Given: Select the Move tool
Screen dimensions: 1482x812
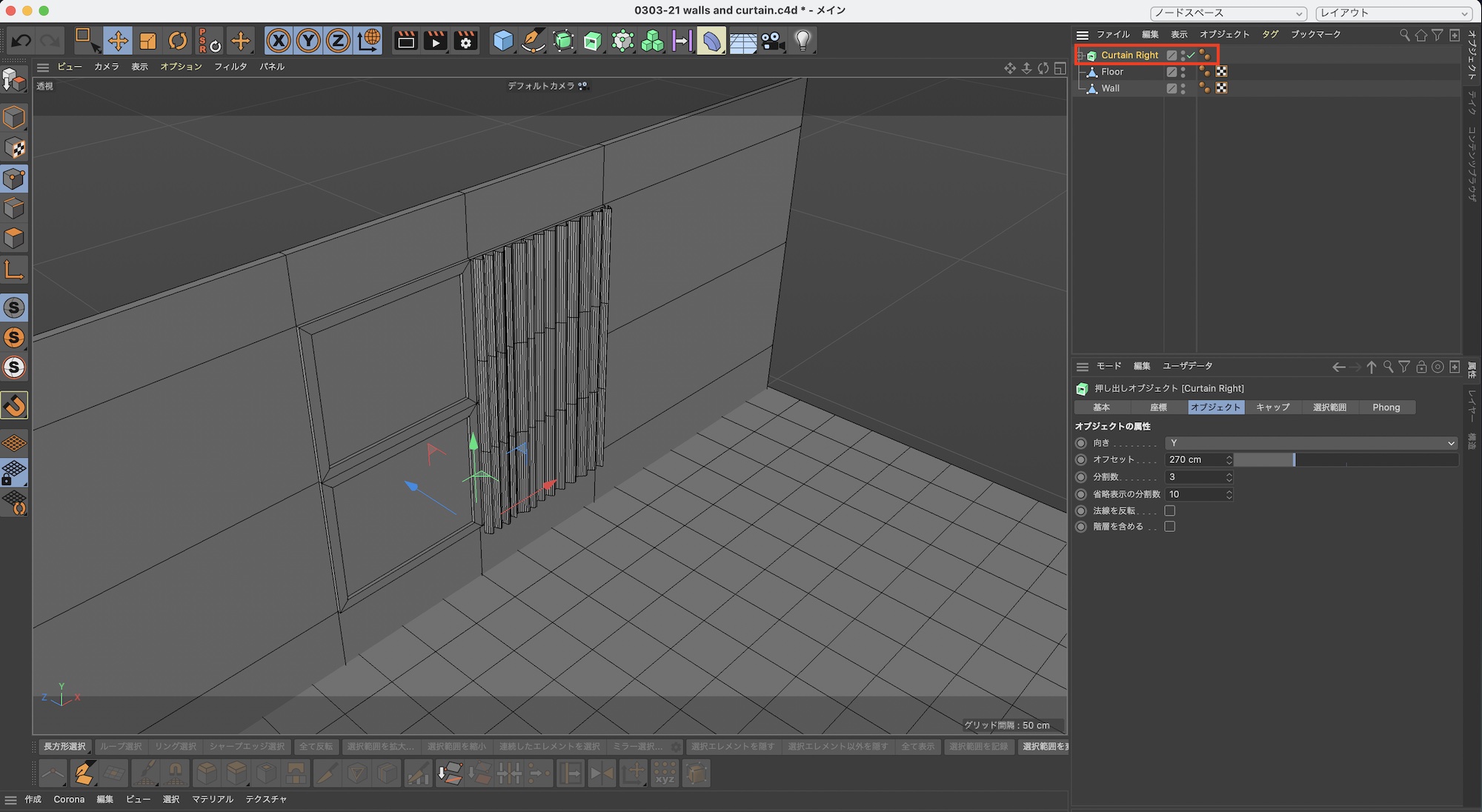Looking at the screenshot, I should click(117, 41).
